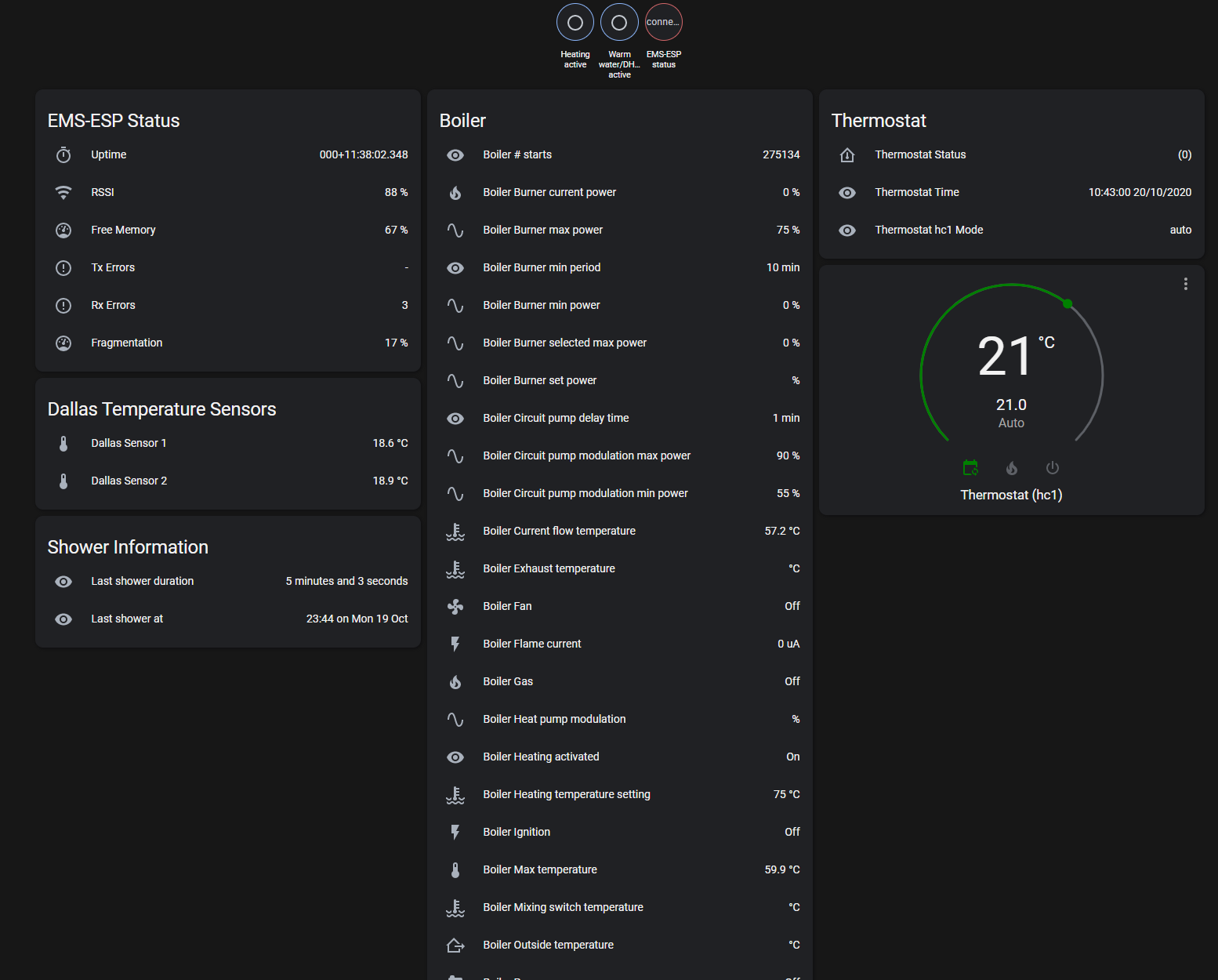Click the Boiler Fan icon
This screenshot has width=1218, height=980.
pyautogui.click(x=455, y=607)
